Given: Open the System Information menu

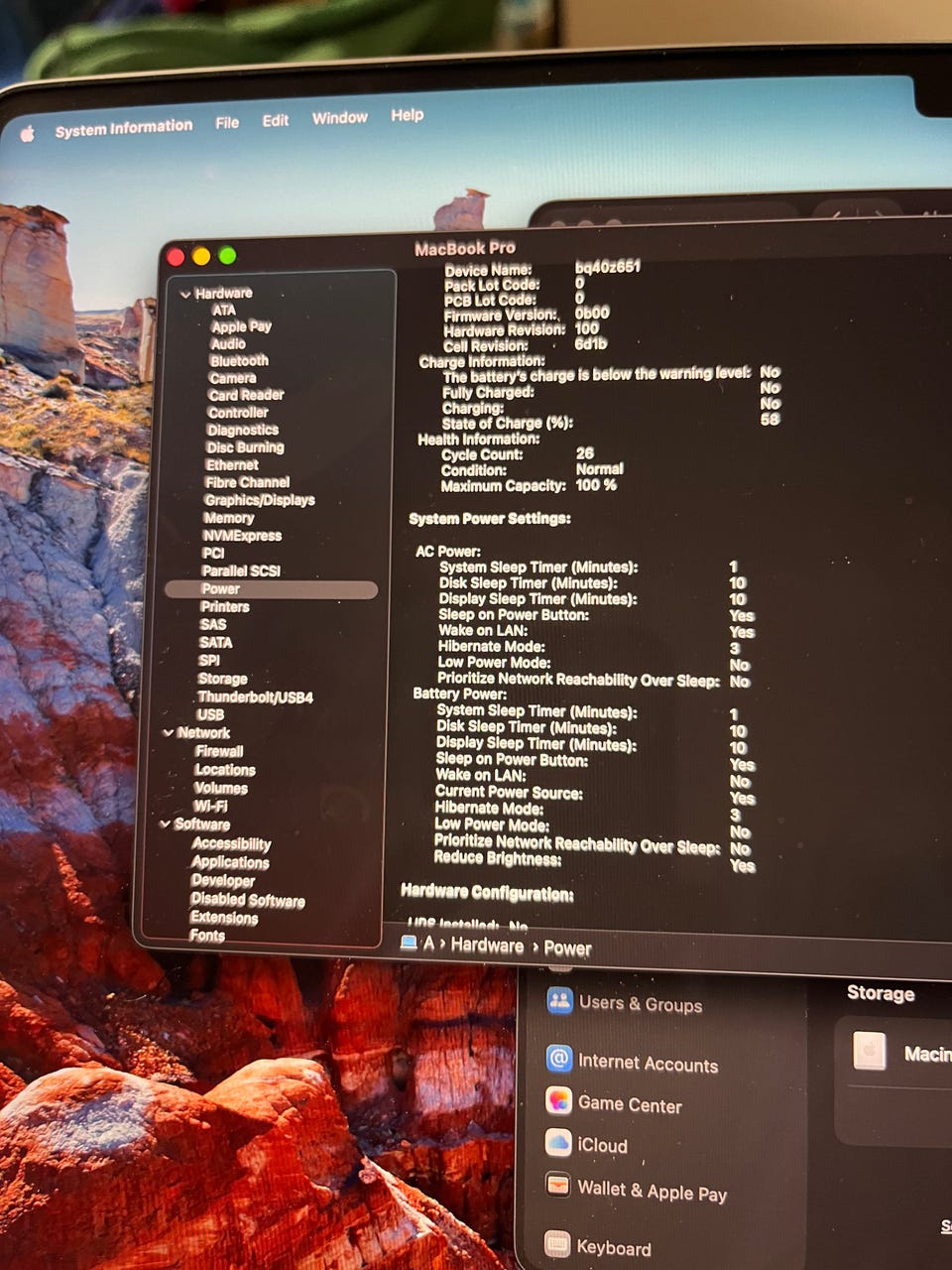Looking at the screenshot, I should click(124, 128).
